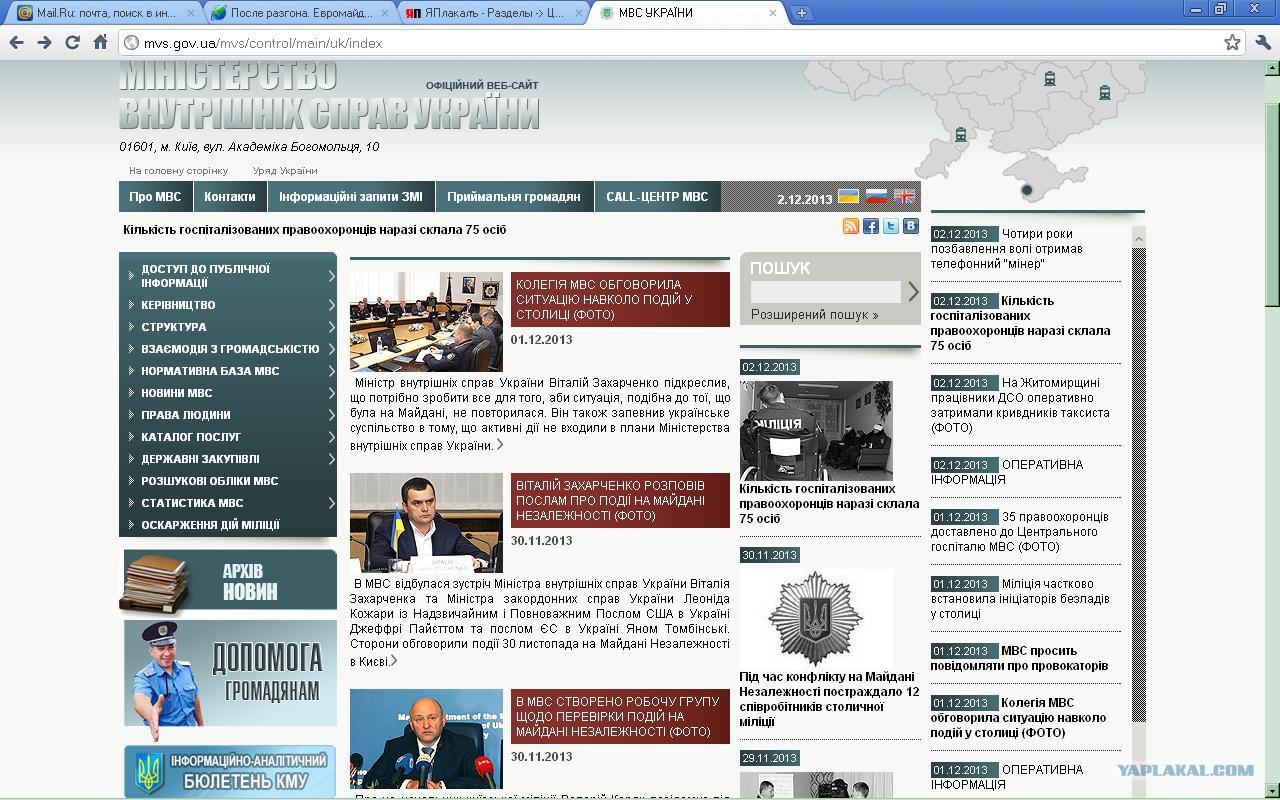Switch to the ЯПлакалъ browser tab
This screenshot has height=800, width=1280.
494,13
